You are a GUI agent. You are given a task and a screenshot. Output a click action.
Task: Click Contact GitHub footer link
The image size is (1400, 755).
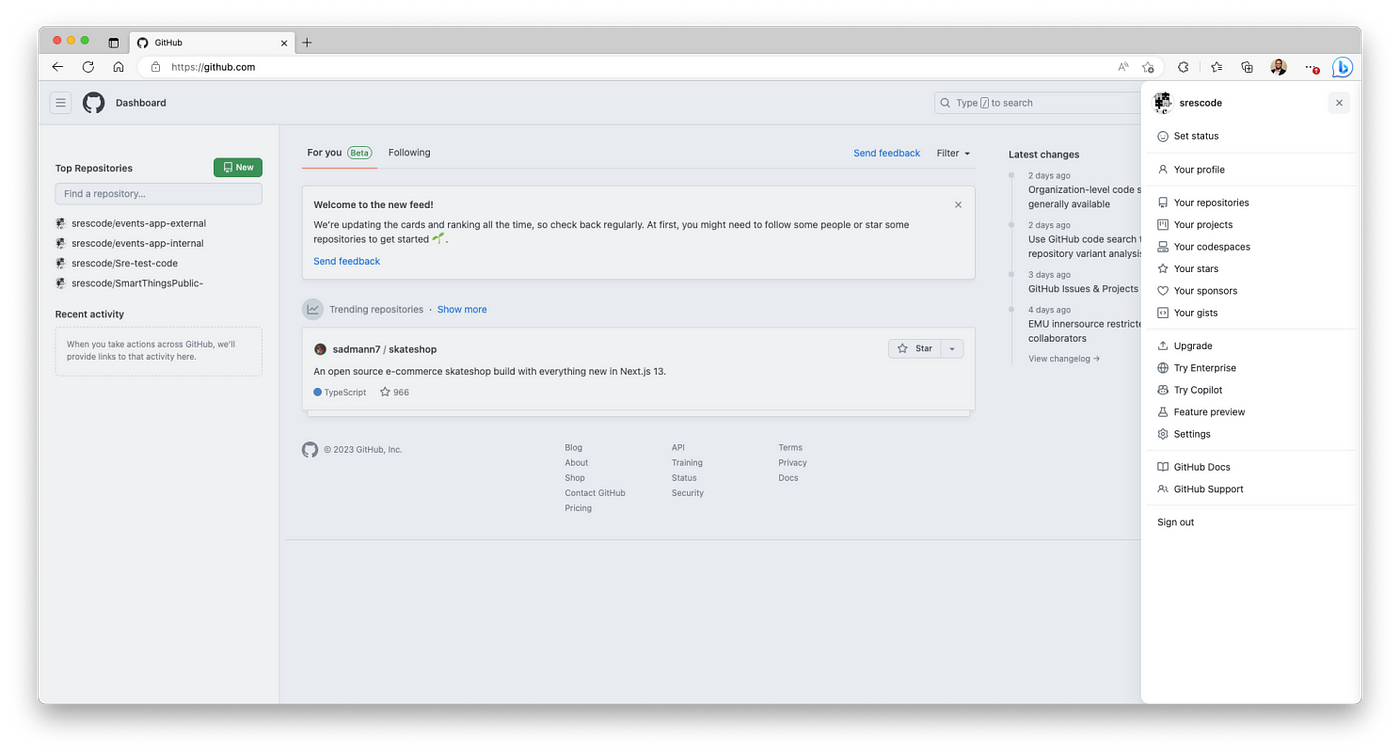tap(595, 494)
